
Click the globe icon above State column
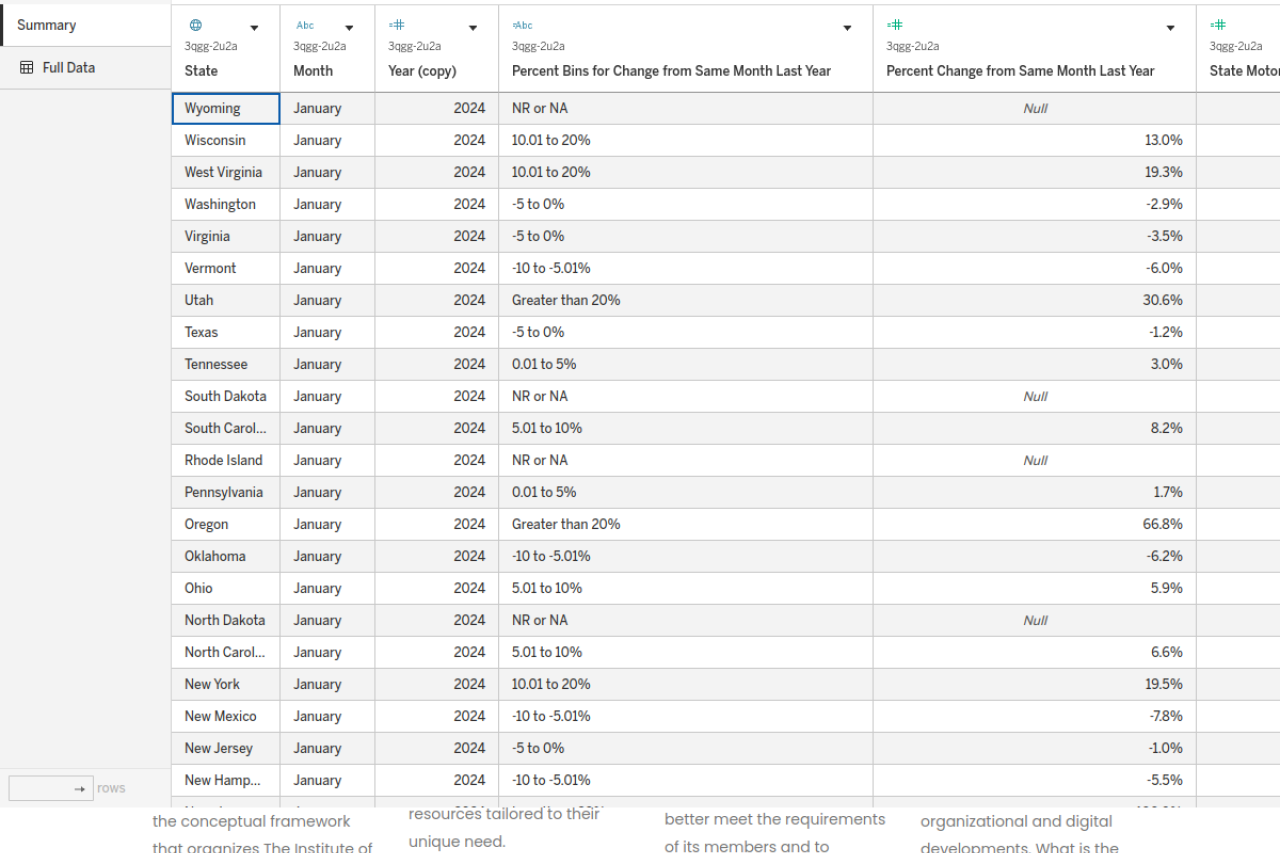[195, 26]
